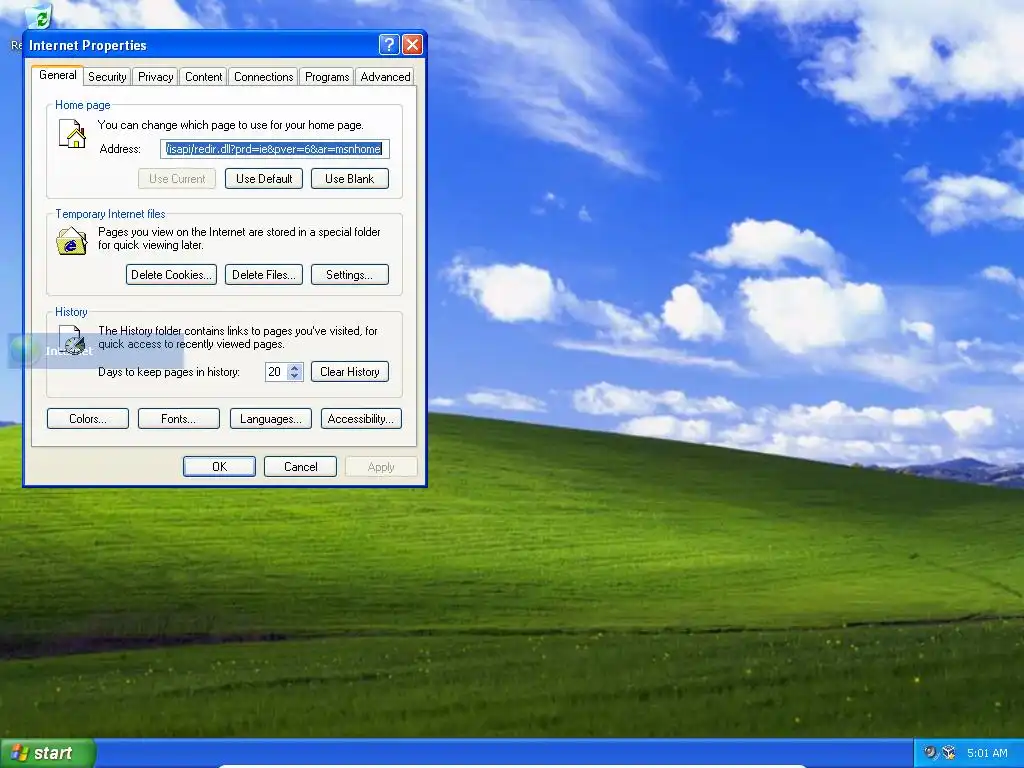Close the Internet Properties dialog
1024x768 pixels.
[x=412, y=44]
